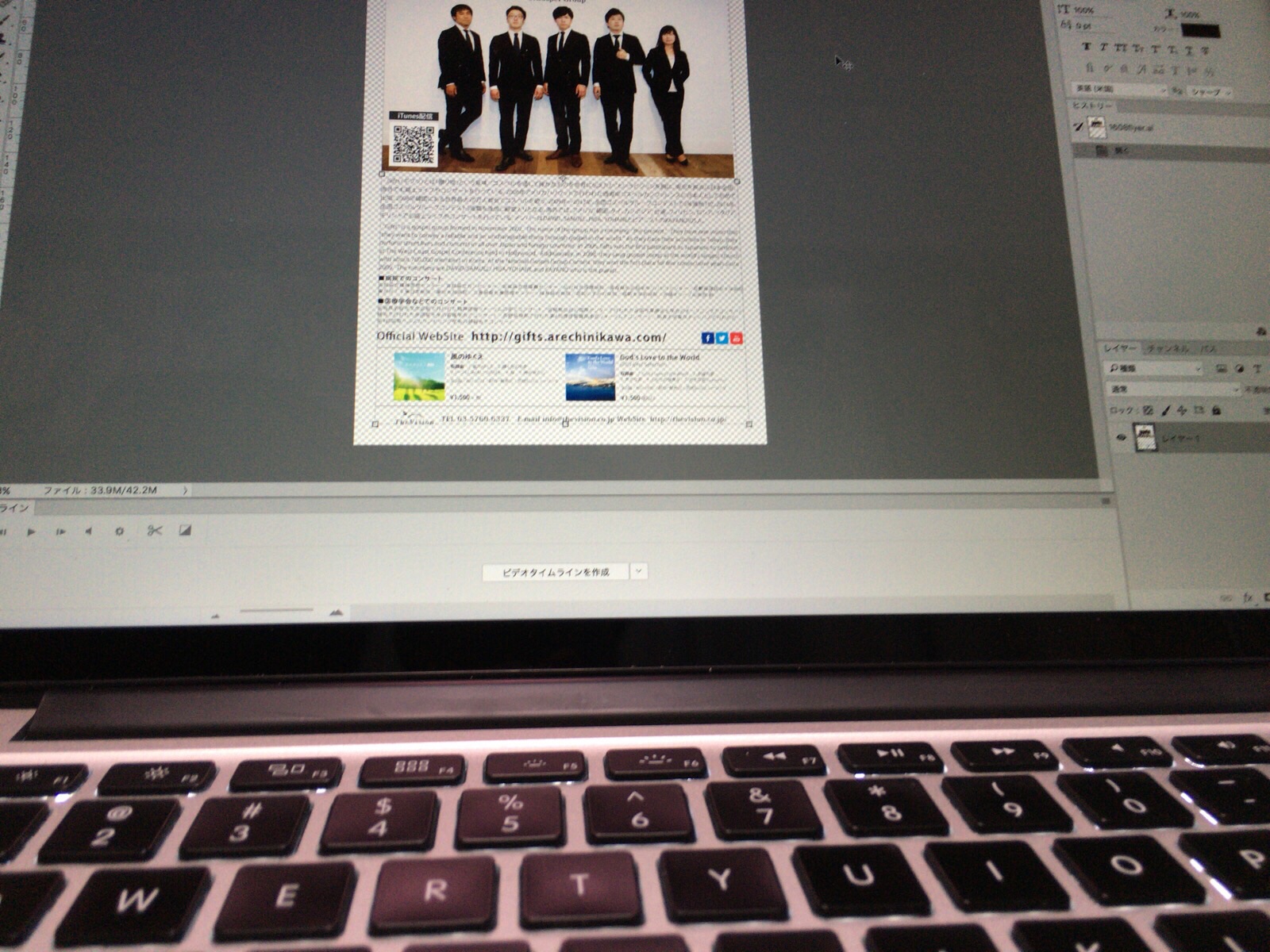1270x952 pixels.
Task: Click the zoom in mountains icon on timeline
Action: pyautogui.click(x=336, y=612)
